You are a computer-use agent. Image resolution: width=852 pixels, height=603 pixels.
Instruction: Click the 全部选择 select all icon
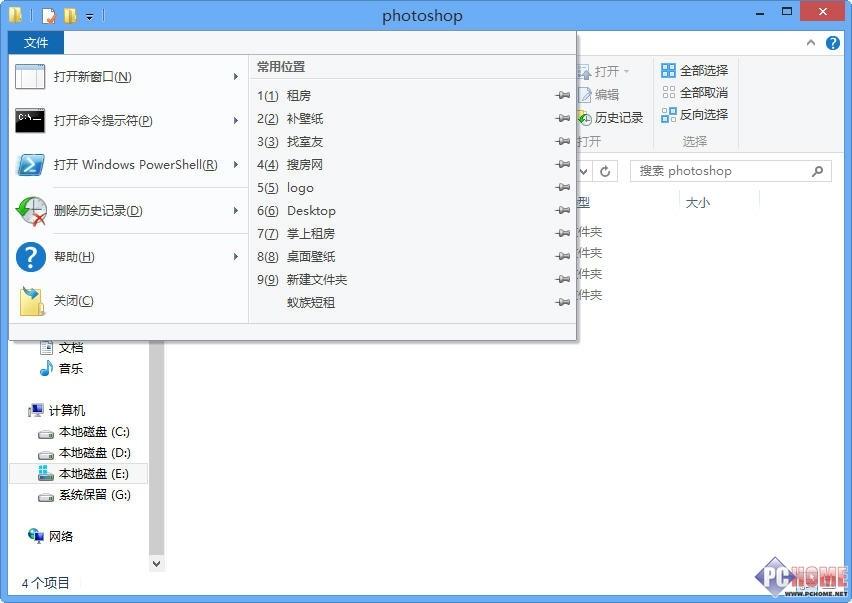(x=668, y=71)
